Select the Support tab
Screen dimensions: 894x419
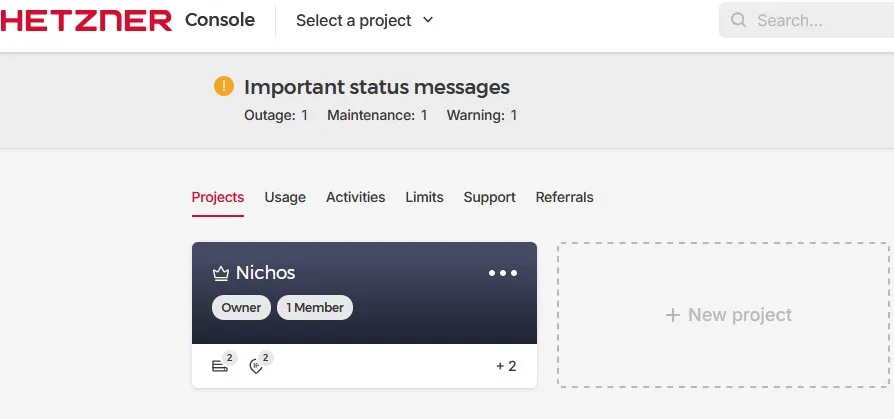489,197
